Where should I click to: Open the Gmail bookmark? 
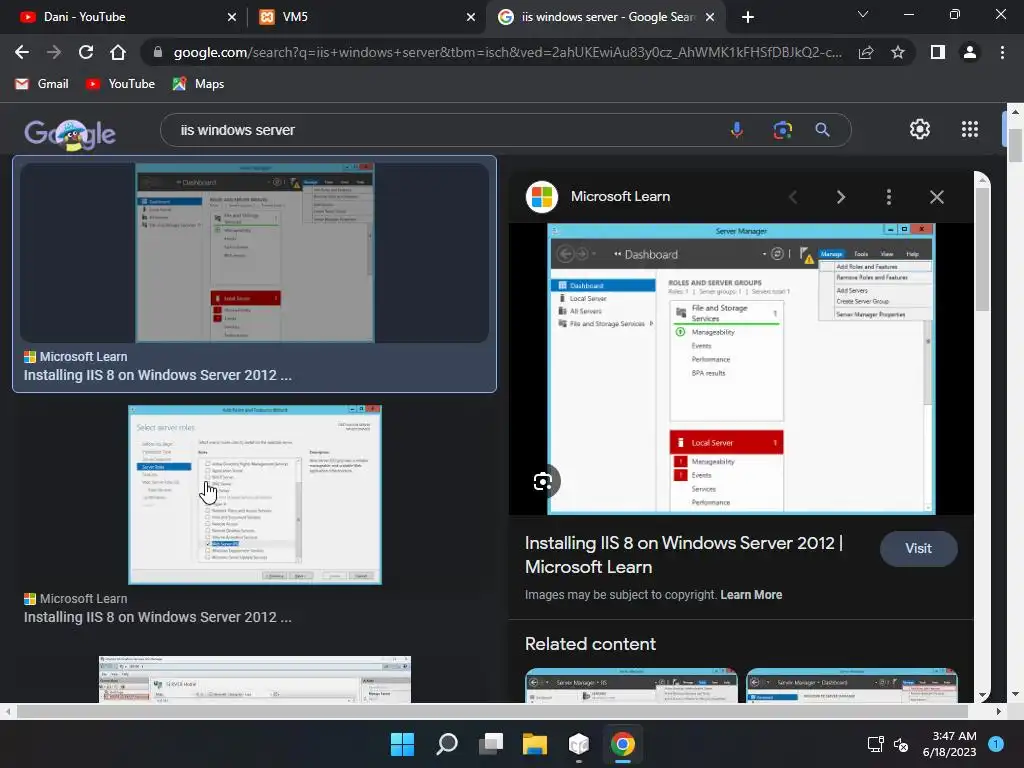41,84
